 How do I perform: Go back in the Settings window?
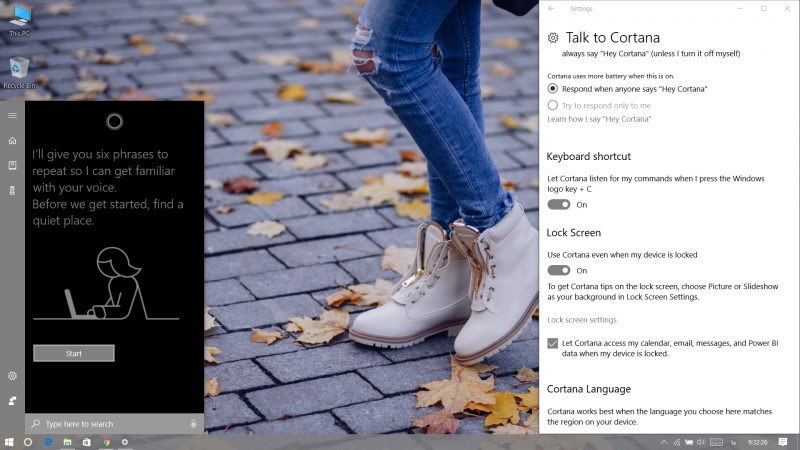(552, 8)
